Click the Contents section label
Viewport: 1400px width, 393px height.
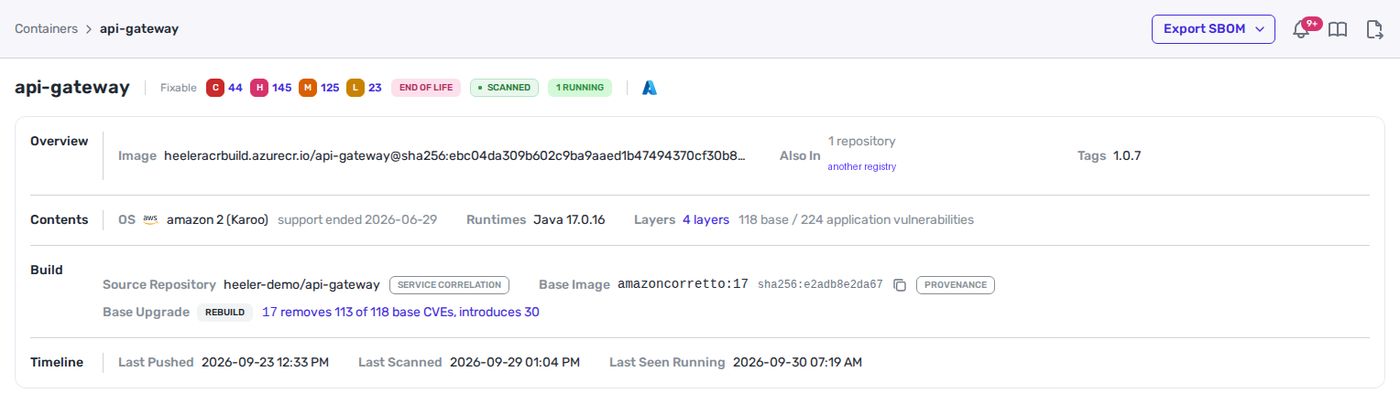tap(59, 219)
